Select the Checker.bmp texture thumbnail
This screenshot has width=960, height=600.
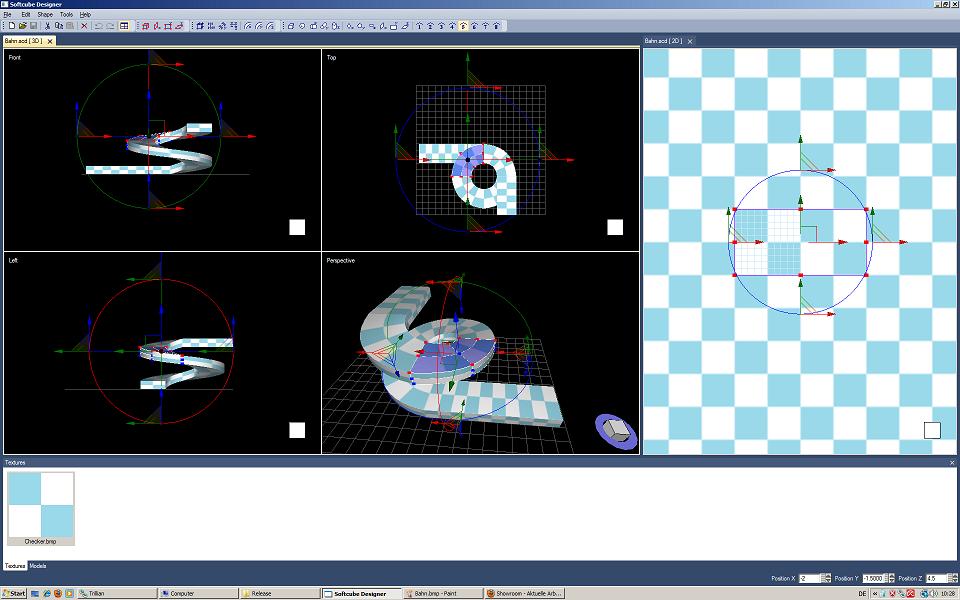pos(41,509)
